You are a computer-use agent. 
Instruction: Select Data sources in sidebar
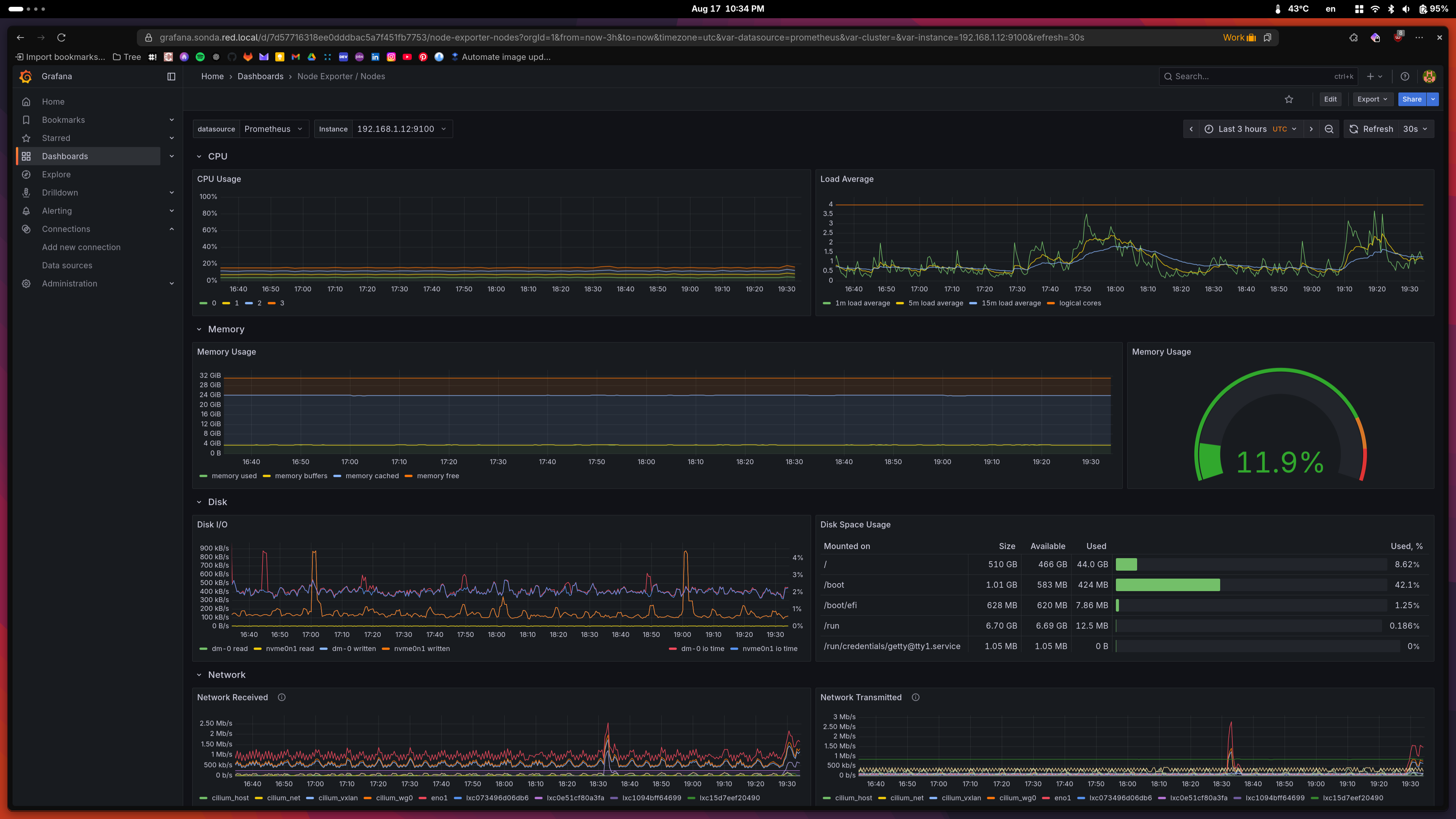(x=67, y=265)
